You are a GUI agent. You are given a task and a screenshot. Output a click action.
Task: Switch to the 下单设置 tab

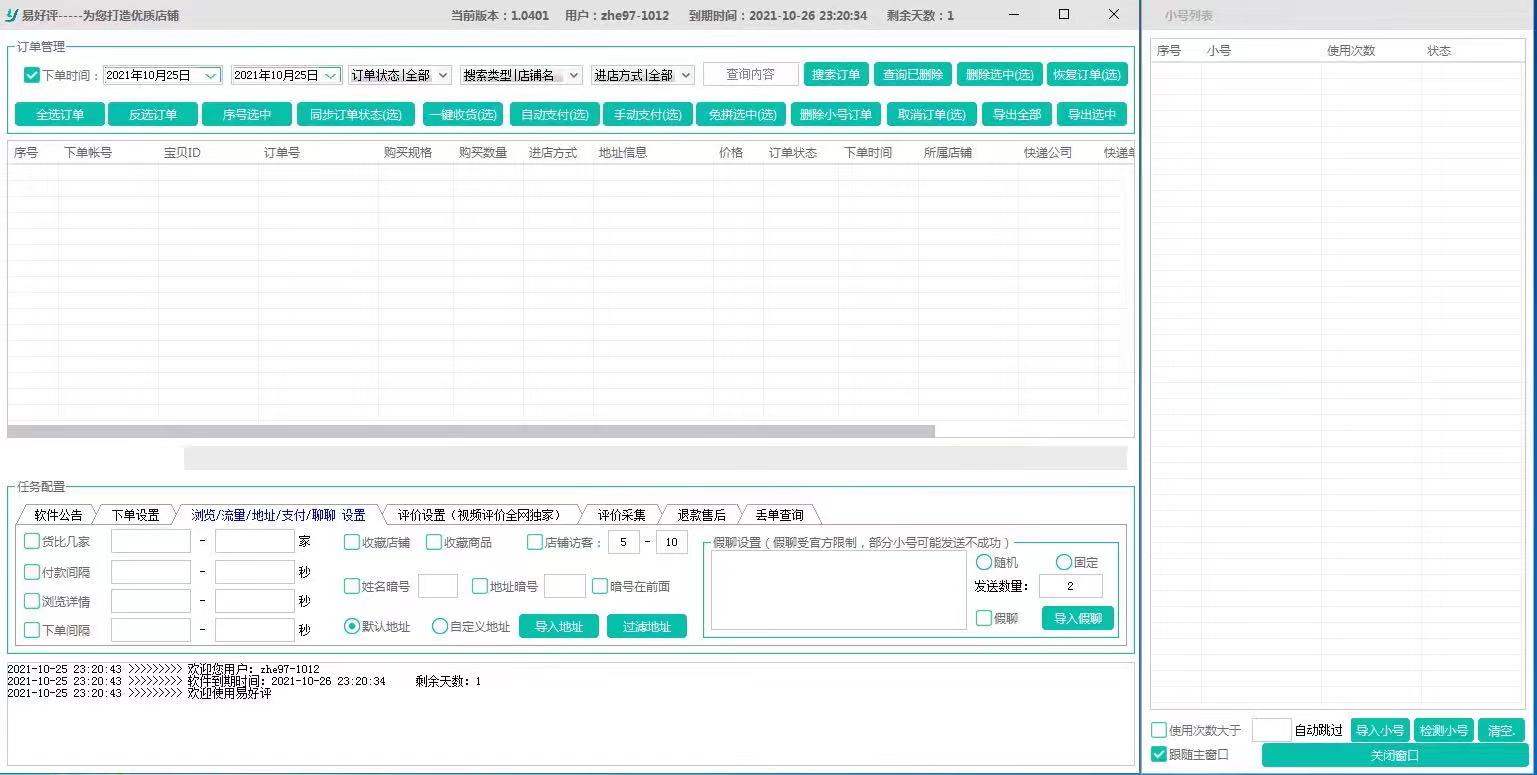coord(135,515)
